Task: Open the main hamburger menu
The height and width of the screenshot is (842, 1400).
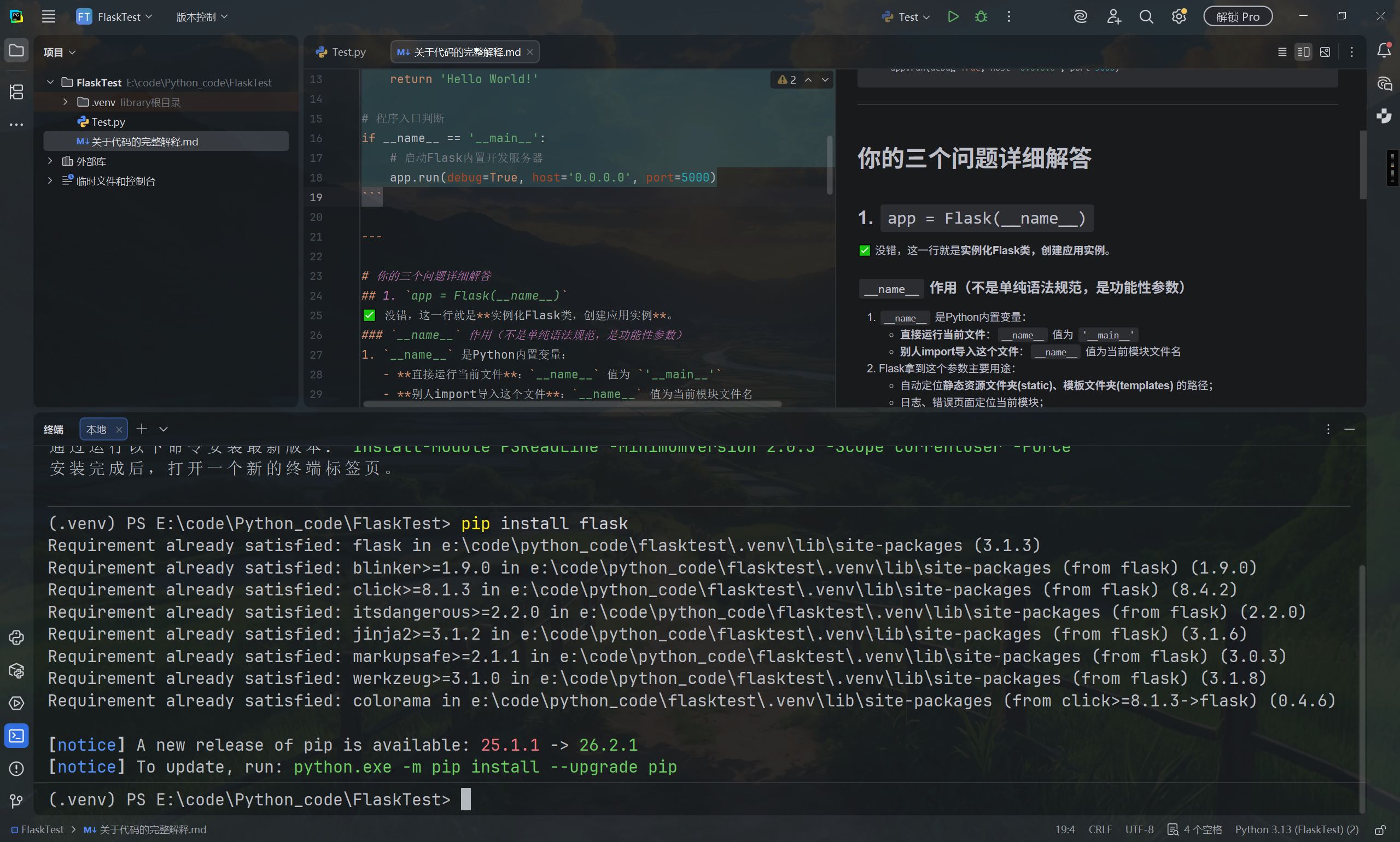Action: (x=49, y=16)
